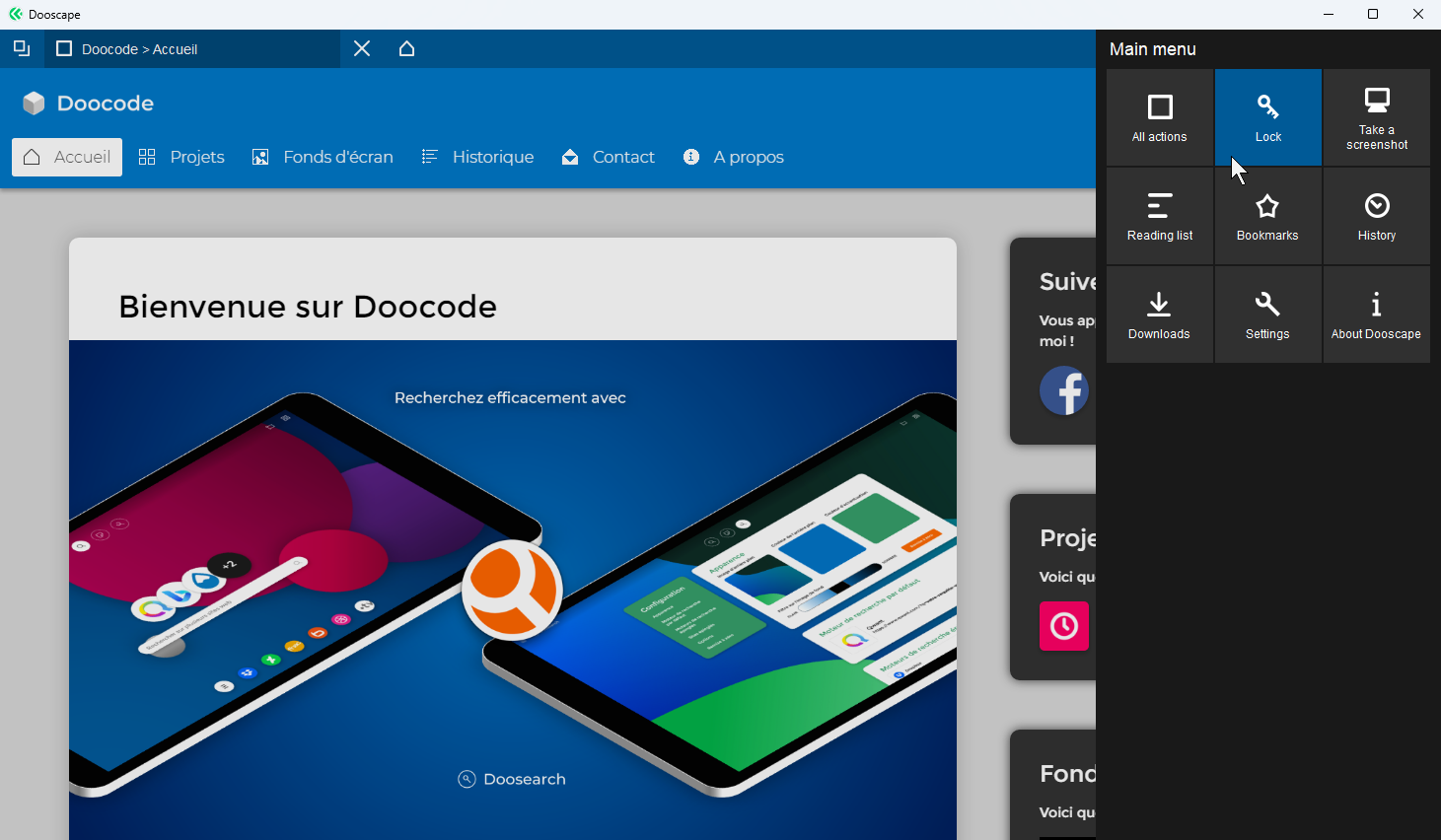
Task: Click the Contact link
Action: (x=608, y=157)
